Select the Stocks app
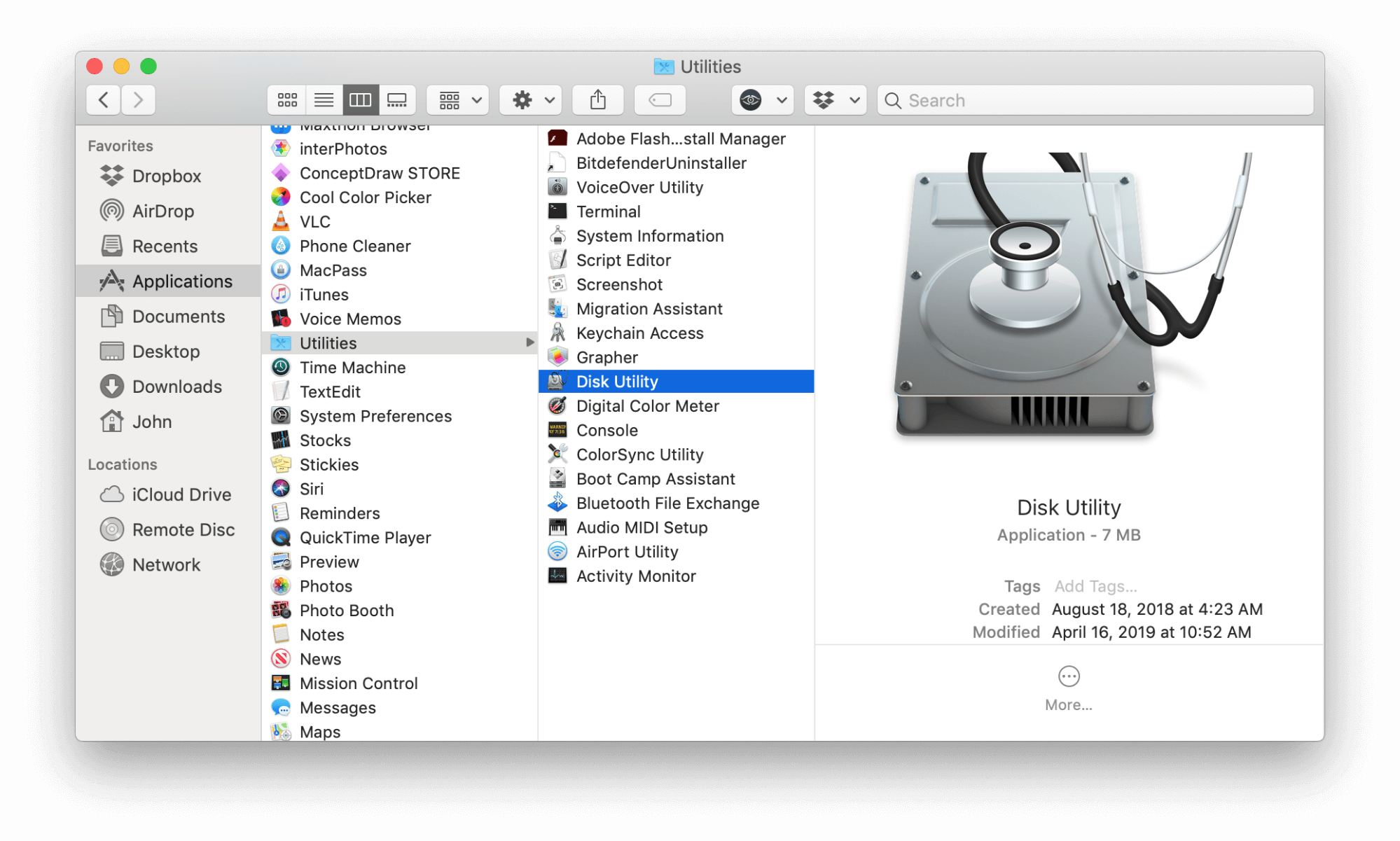This screenshot has width=1400, height=841. (398, 440)
